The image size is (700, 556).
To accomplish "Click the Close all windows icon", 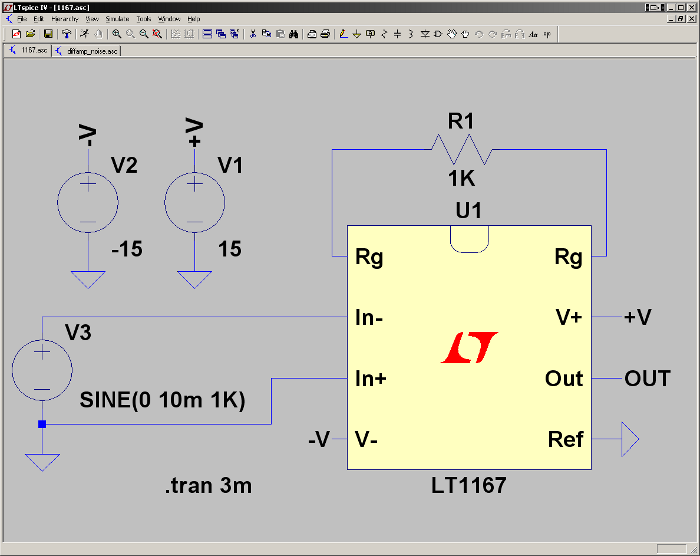I will [x=234, y=34].
